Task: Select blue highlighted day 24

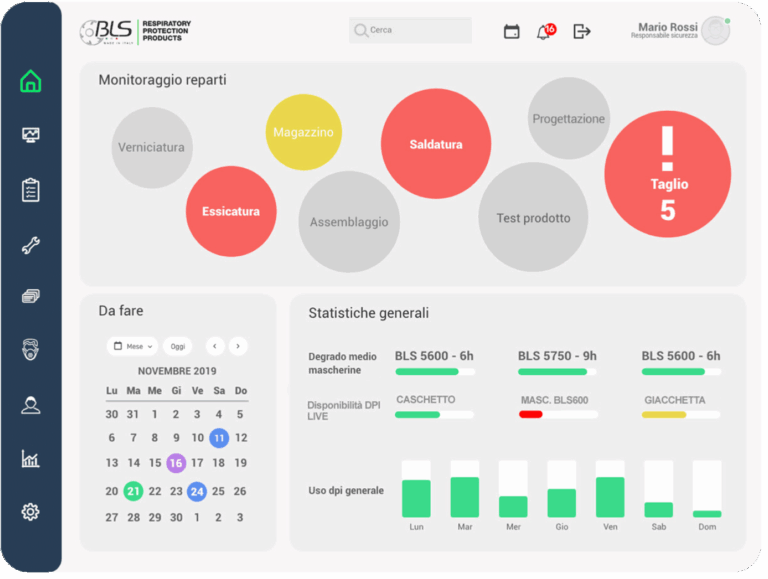Action: 197,491
